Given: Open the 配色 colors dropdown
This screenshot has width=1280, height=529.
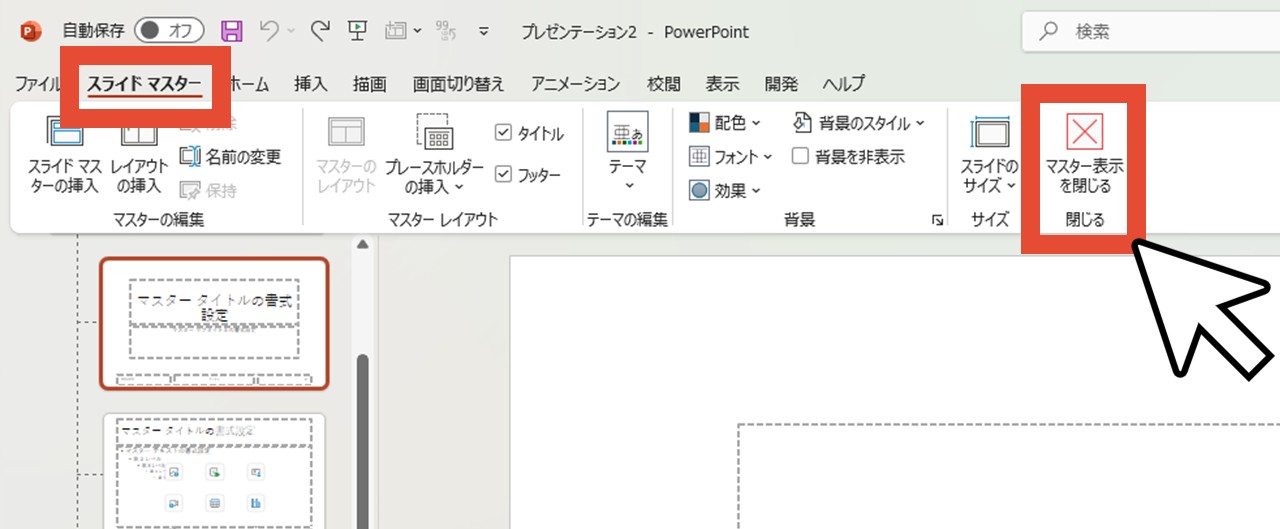Looking at the screenshot, I should click(x=725, y=123).
